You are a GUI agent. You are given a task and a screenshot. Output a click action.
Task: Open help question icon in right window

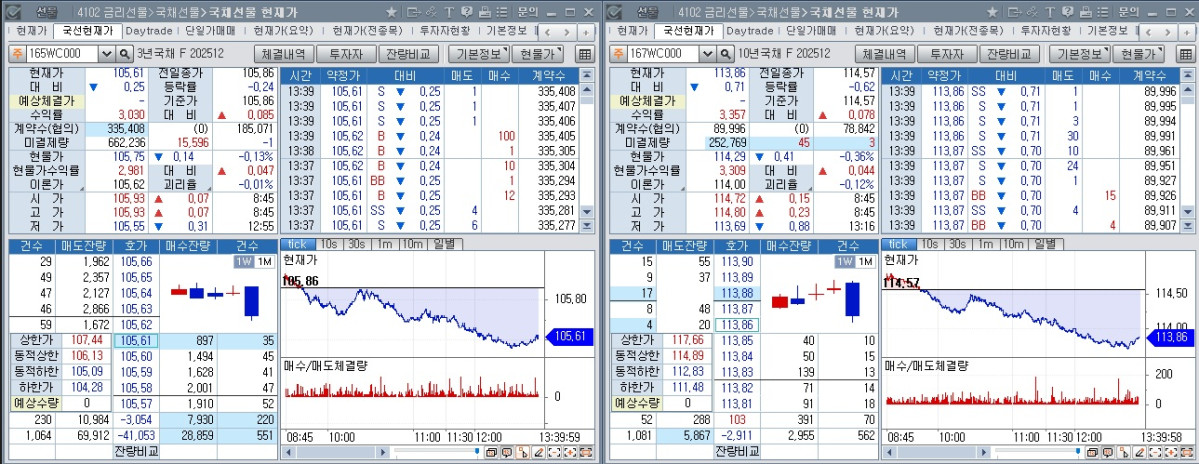[x=1067, y=12]
